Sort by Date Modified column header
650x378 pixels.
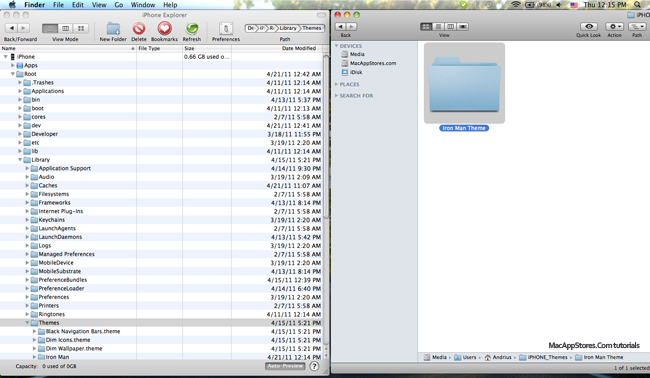[x=277, y=48]
